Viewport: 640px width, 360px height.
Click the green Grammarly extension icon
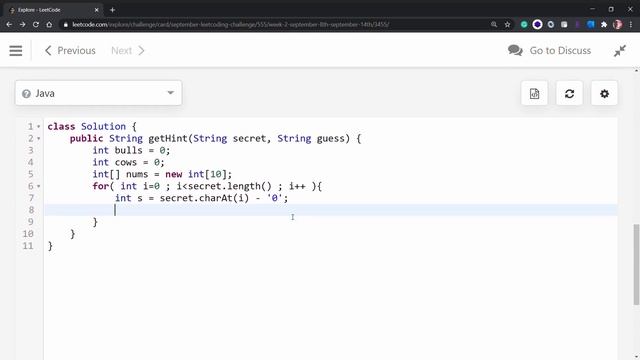tap(524, 24)
